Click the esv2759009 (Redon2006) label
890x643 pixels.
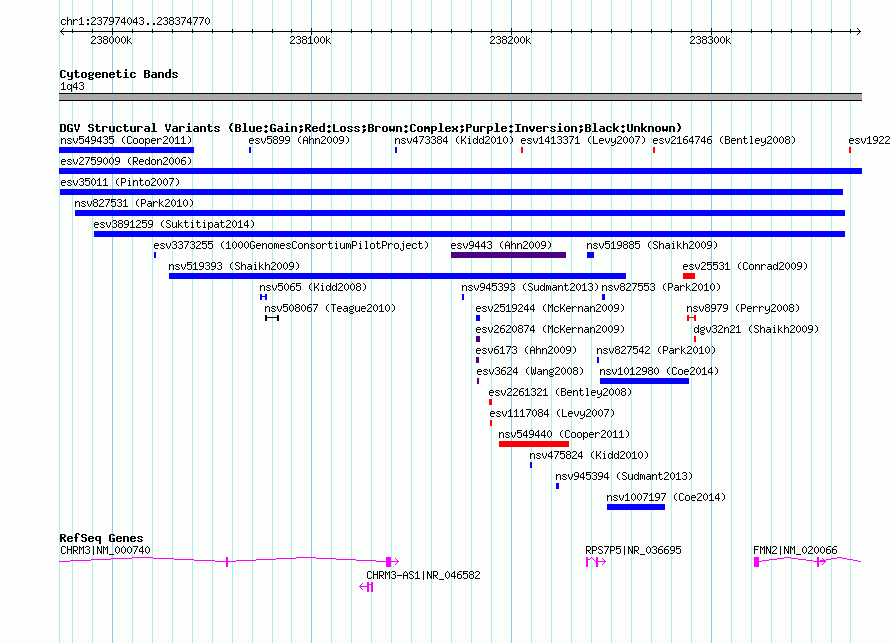[x=126, y=161]
